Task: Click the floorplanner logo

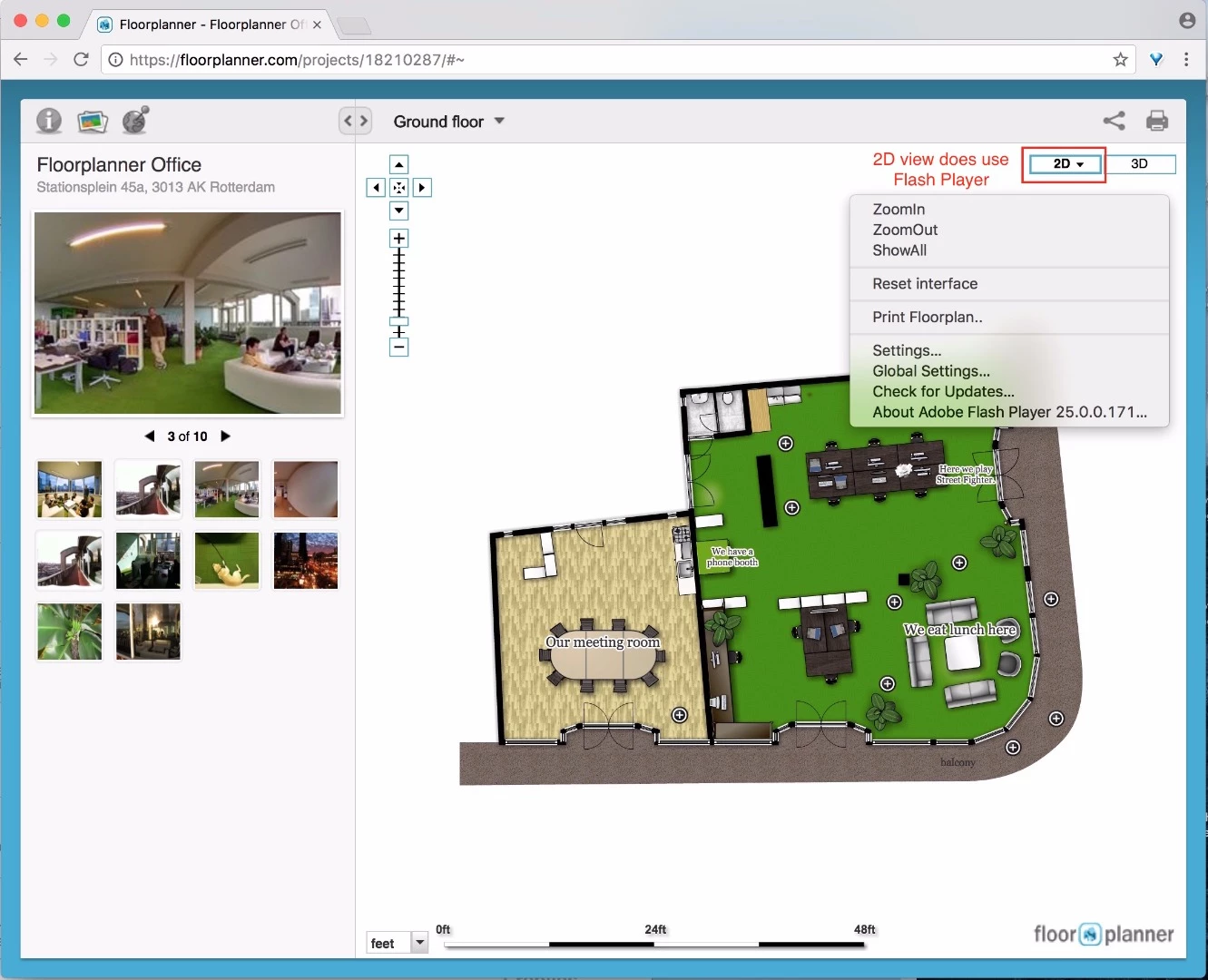Action: point(1104,935)
